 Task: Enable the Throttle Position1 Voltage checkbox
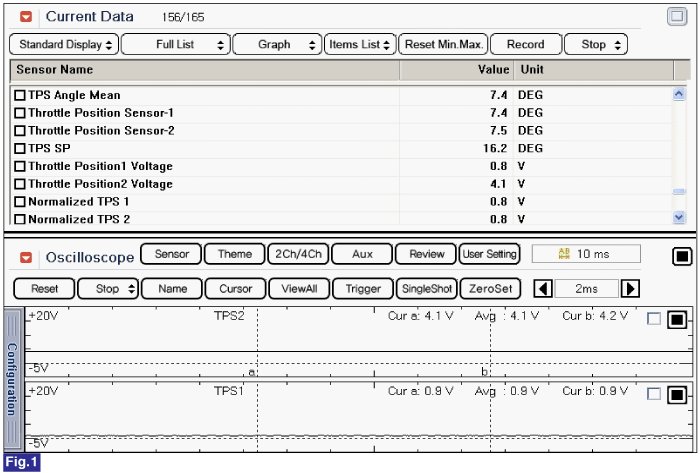pos(20,166)
